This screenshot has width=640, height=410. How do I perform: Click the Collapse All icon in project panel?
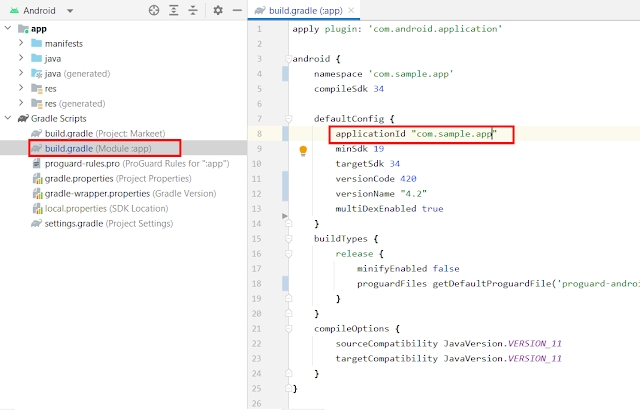192,10
